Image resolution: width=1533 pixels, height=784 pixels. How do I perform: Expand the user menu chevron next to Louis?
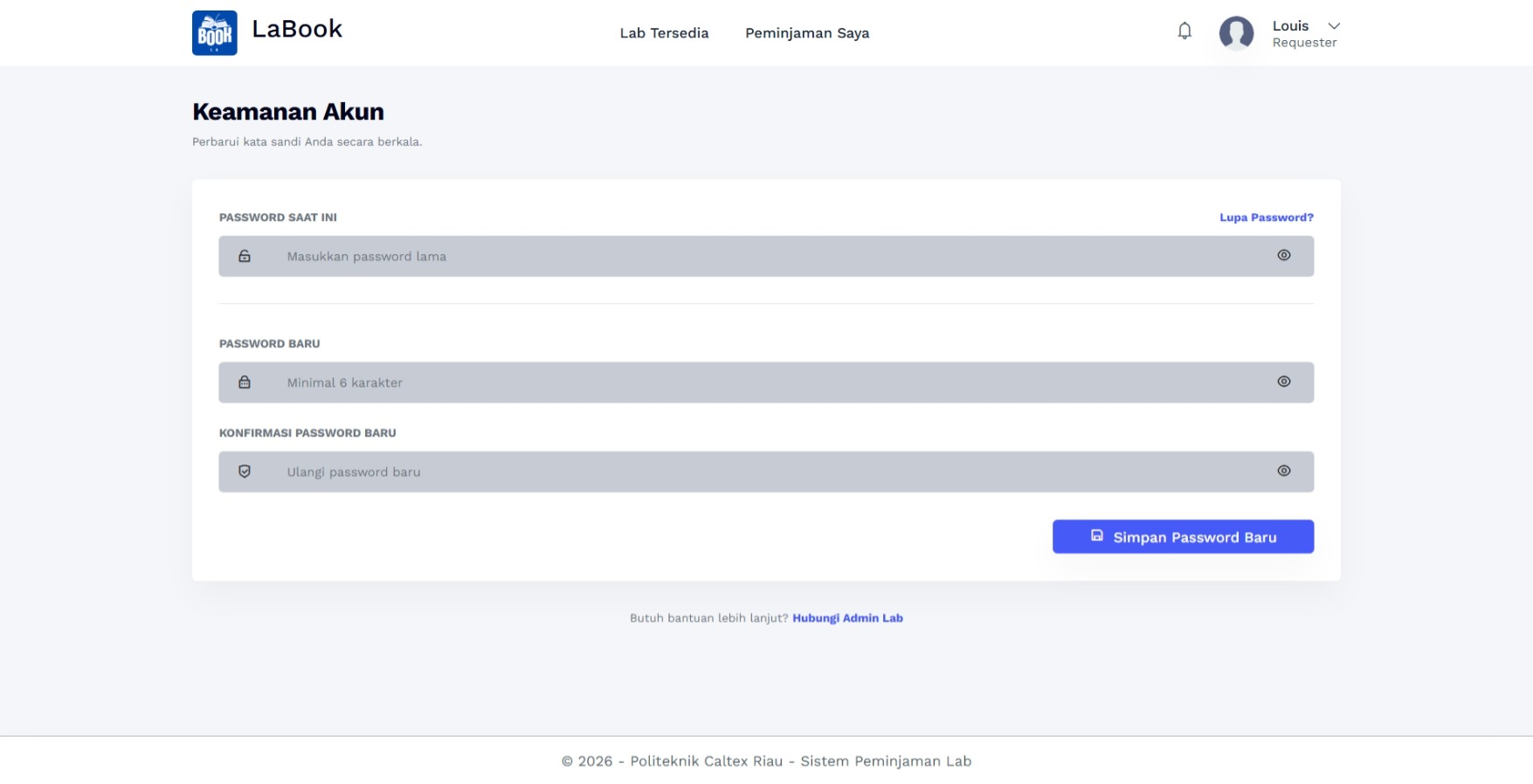(1334, 26)
